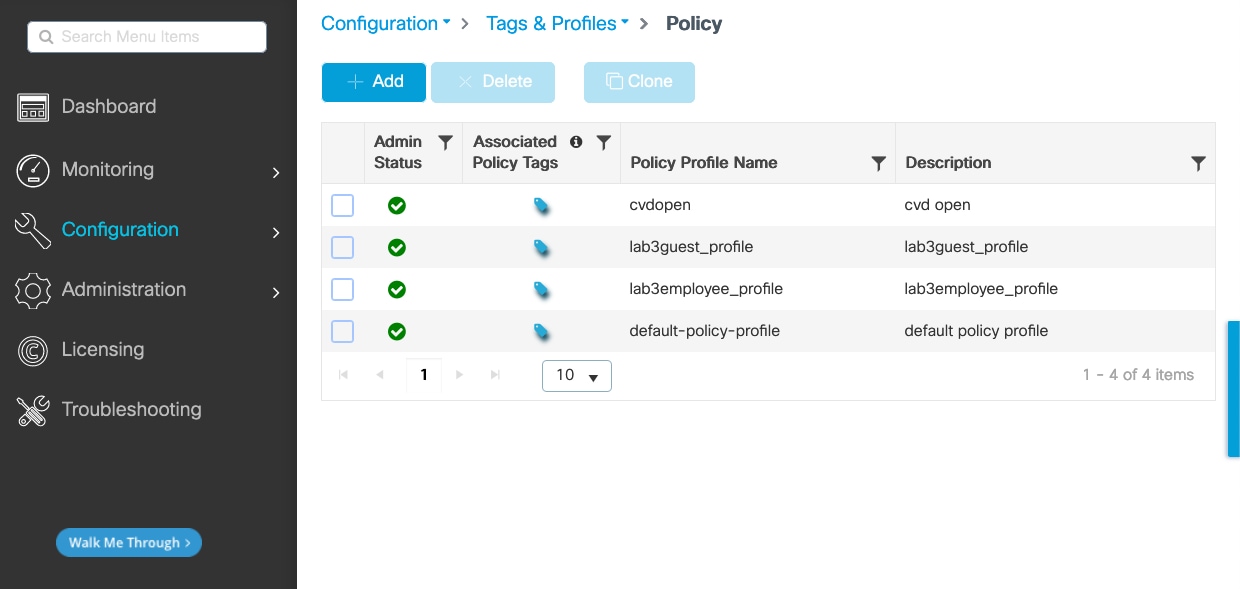Click the Dashboard icon in sidebar
1240x589 pixels.
click(x=33, y=107)
